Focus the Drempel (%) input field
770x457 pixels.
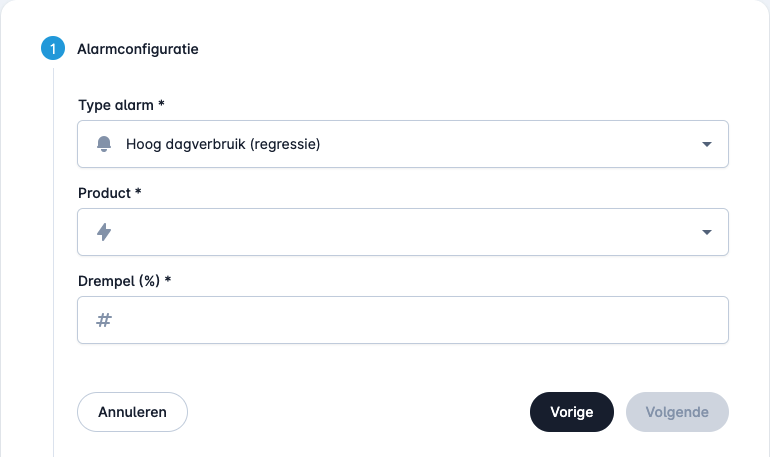point(403,320)
